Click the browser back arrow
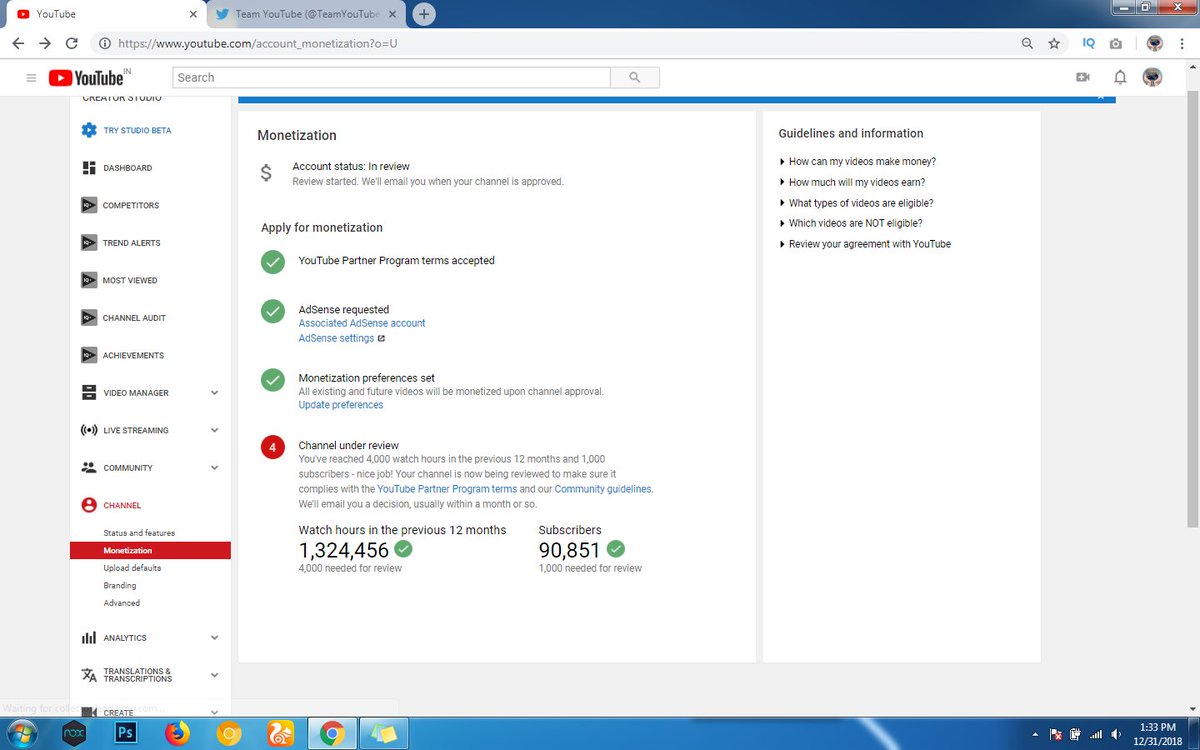1200x750 pixels. pos(18,44)
